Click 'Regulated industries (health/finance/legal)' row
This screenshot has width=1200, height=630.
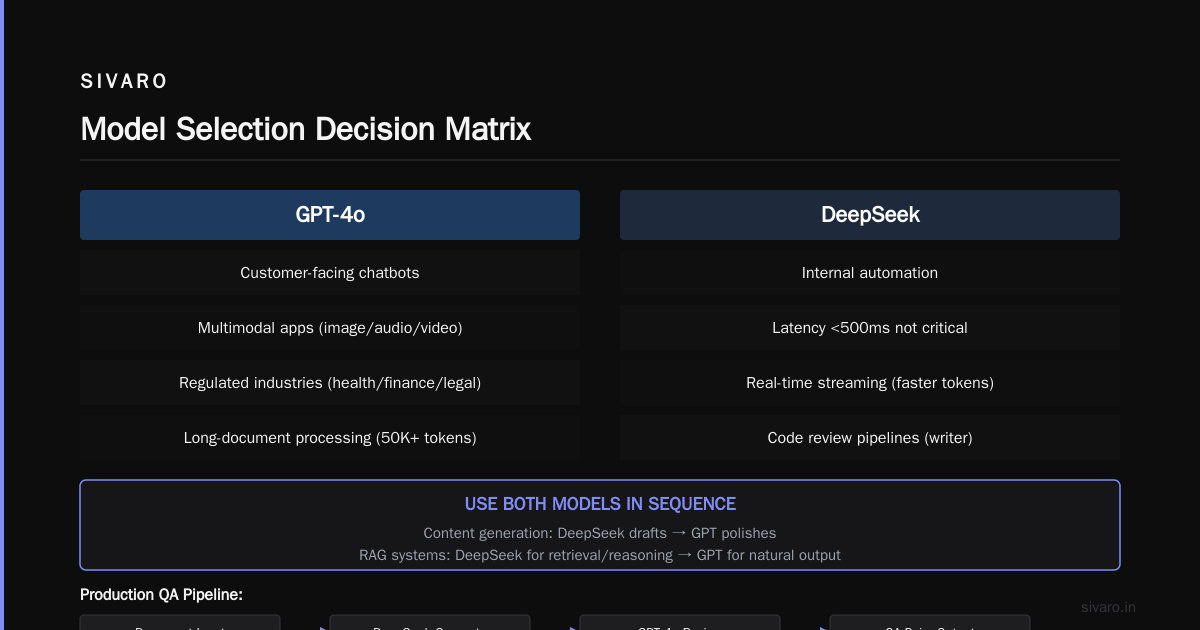(x=330, y=382)
